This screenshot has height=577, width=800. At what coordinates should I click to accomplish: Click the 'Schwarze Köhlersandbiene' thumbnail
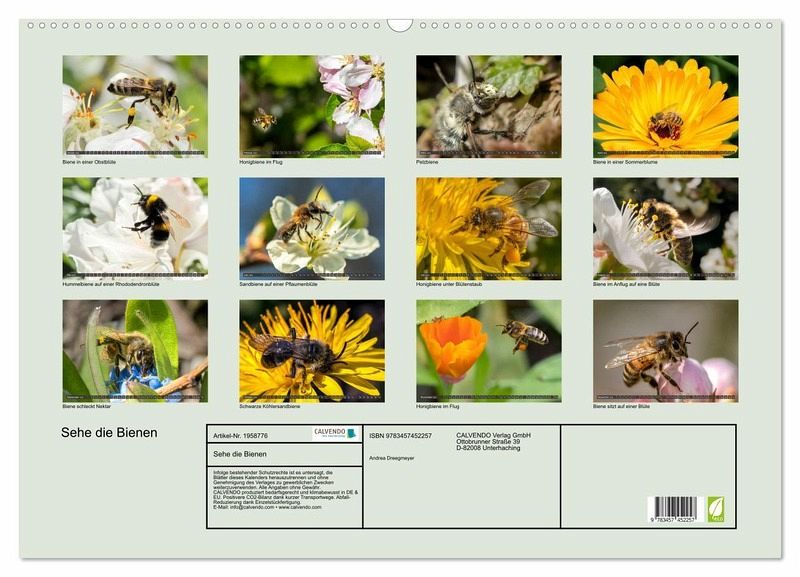[312, 351]
